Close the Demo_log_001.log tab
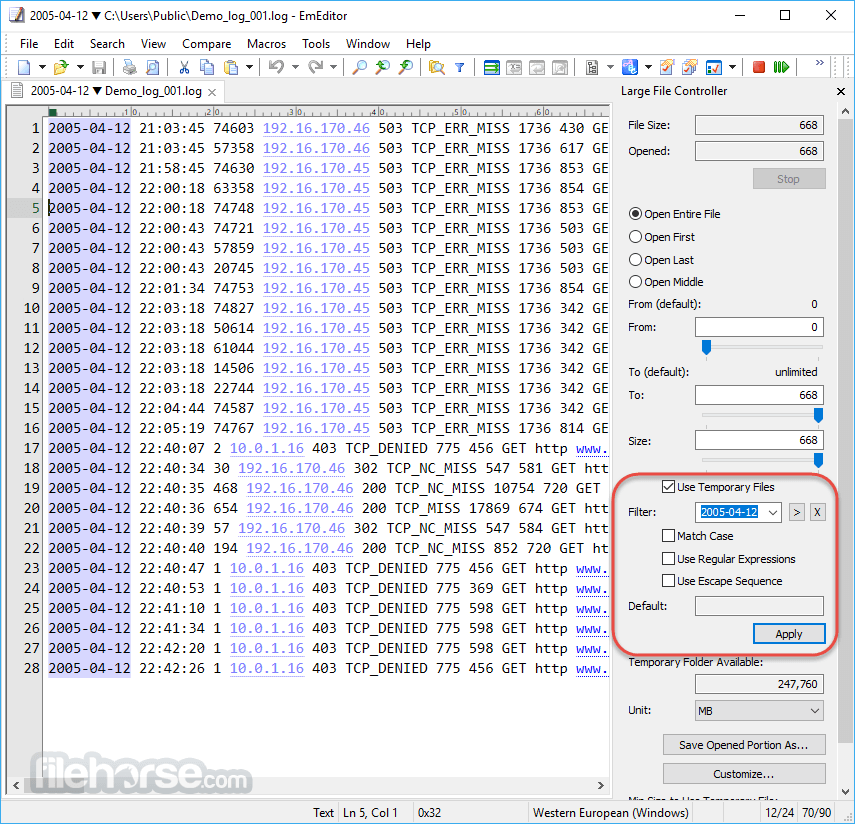This screenshot has height=824, width=855. click(212, 92)
